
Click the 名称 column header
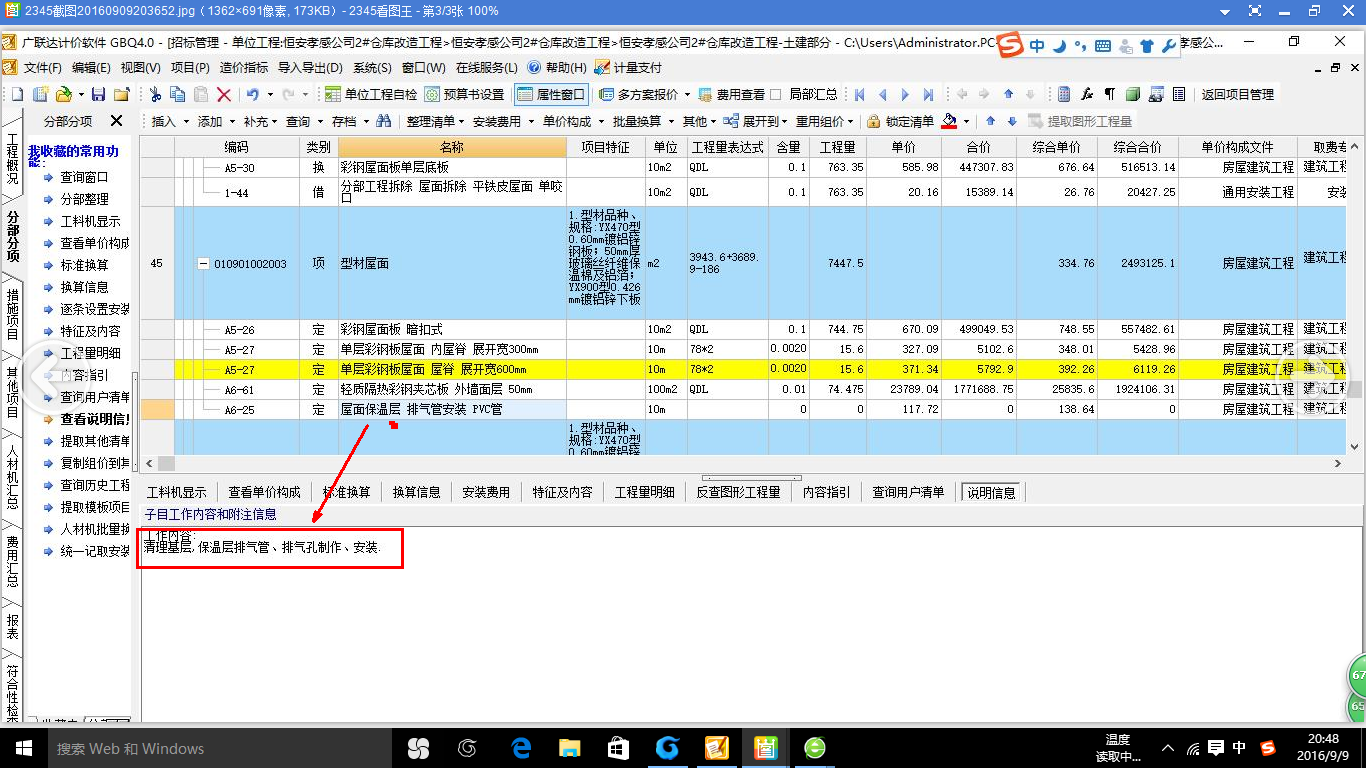pos(452,147)
